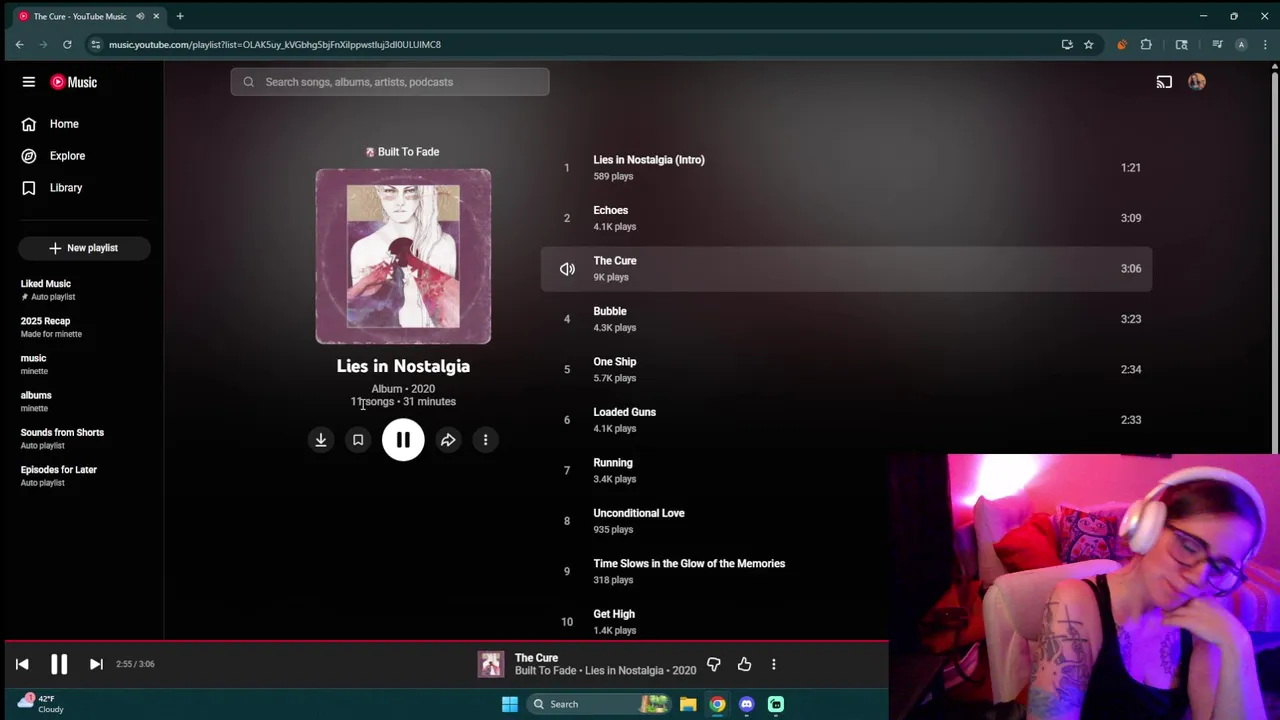Open the account avatar menu

[1197, 82]
